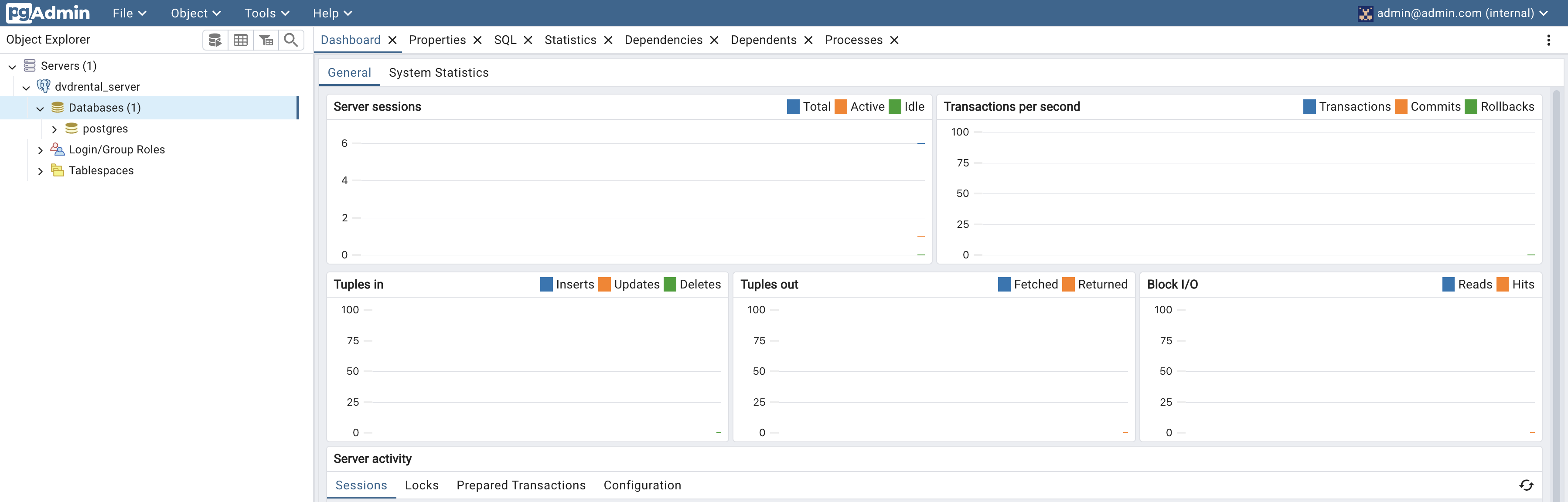Screen dimensions: 1568x502
Task: Select the postgres database row
Action: click(x=150, y=129)
